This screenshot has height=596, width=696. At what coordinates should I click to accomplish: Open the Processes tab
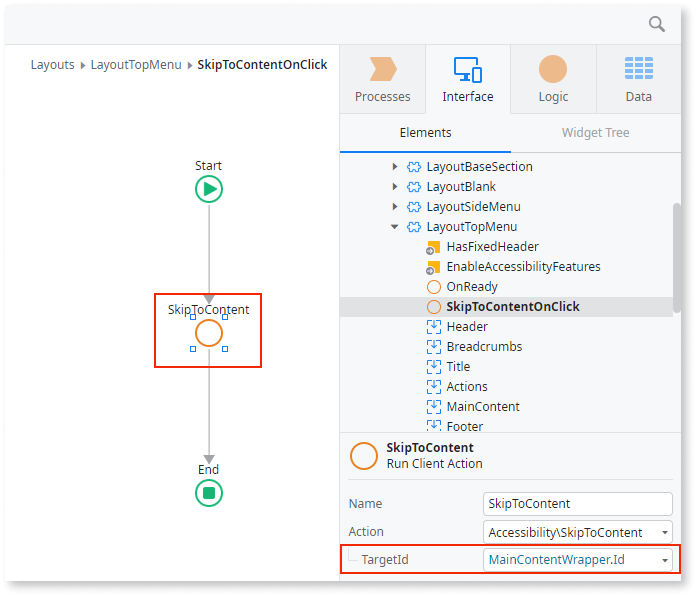[383, 80]
